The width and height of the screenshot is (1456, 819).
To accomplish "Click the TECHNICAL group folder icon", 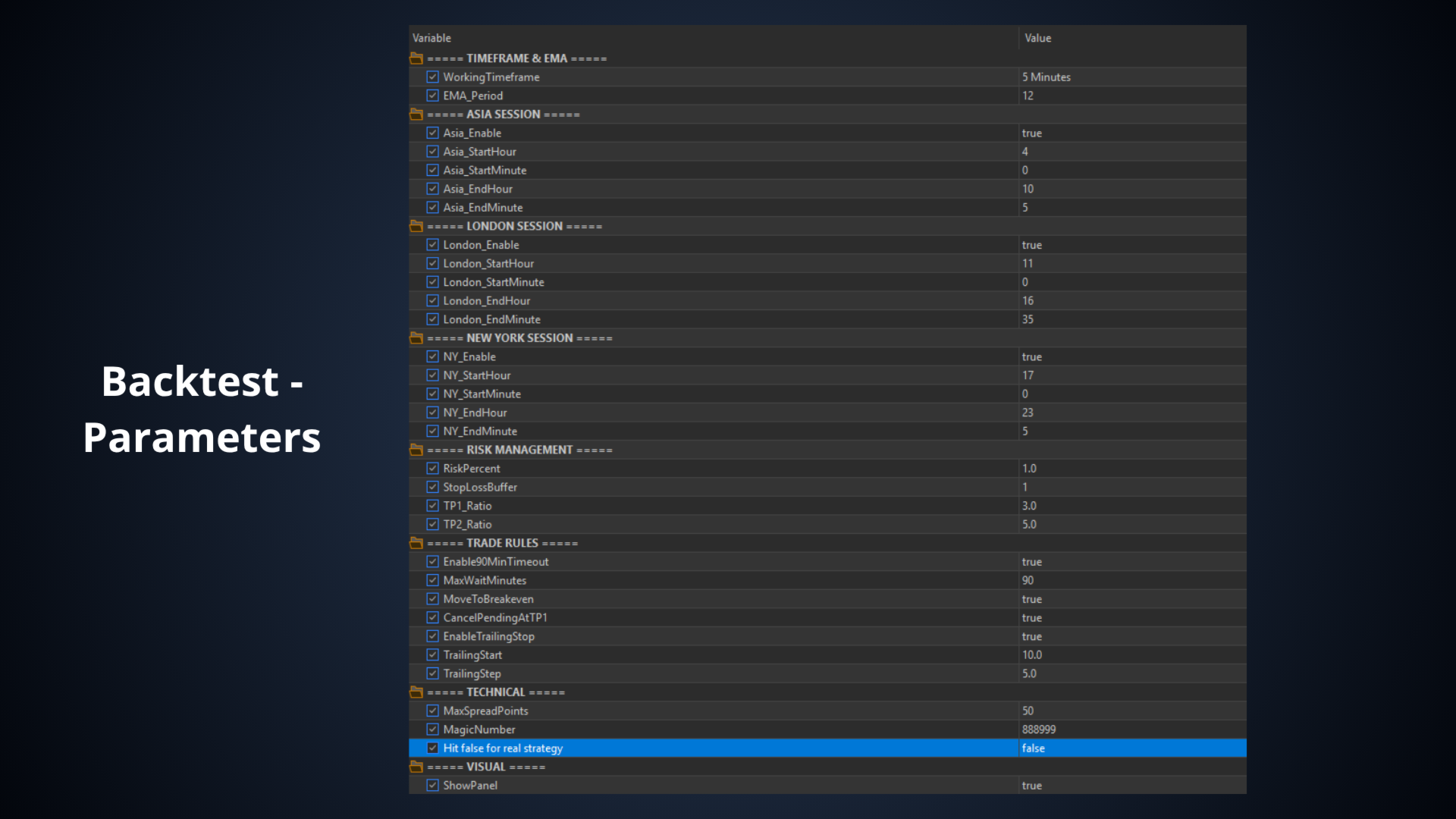I will click(416, 692).
